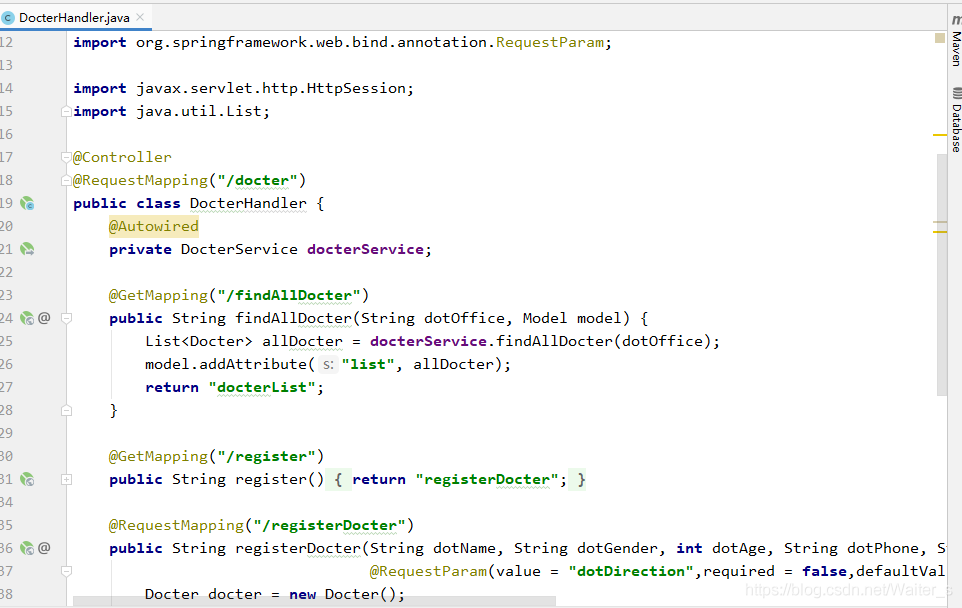Toggle fold marker beside @RequestMapping("/docter")
Screen dimensions: 962x608
tap(66, 180)
